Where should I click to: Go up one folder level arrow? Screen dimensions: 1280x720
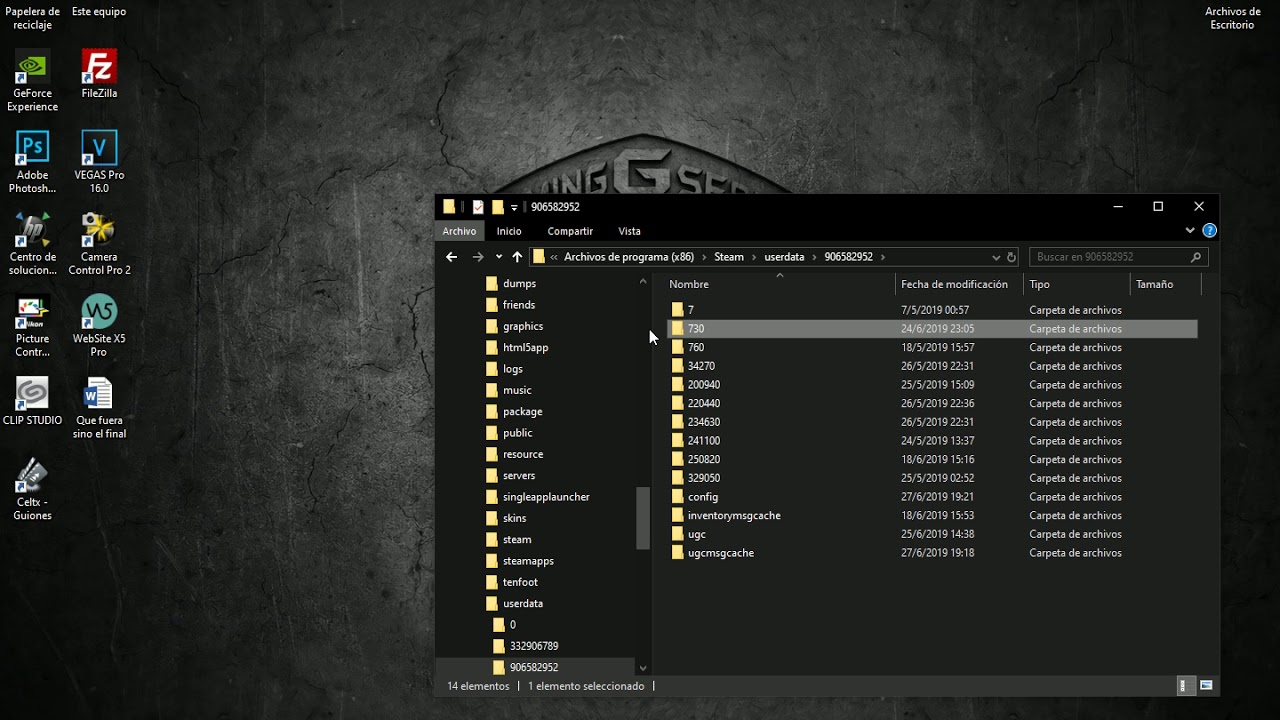coord(517,257)
